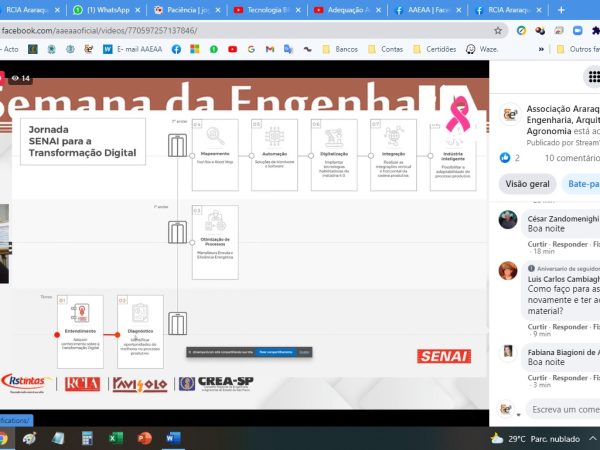The height and width of the screenshot is (450, 600).
Task: Open the Certidões bookmarks folder
Action: coord(435,49)
